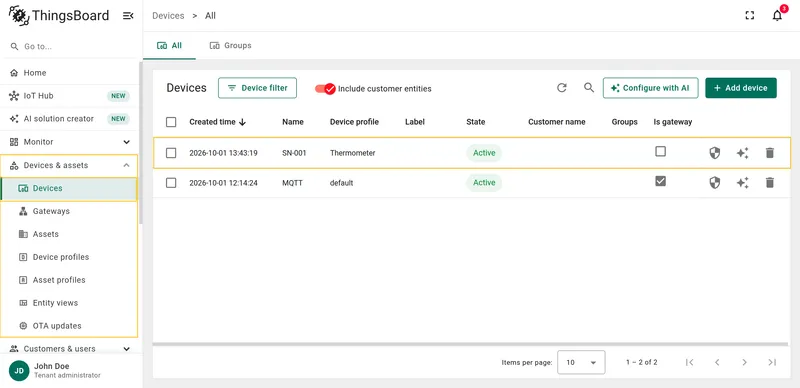Expand Customers & users section
Image resolution: width=800 pixels, height=388 pixels.
coord(69,349)
